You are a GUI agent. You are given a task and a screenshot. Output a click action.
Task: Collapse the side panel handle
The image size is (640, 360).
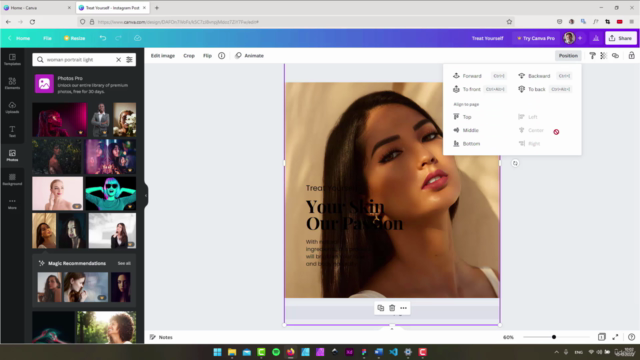(146, 196)
